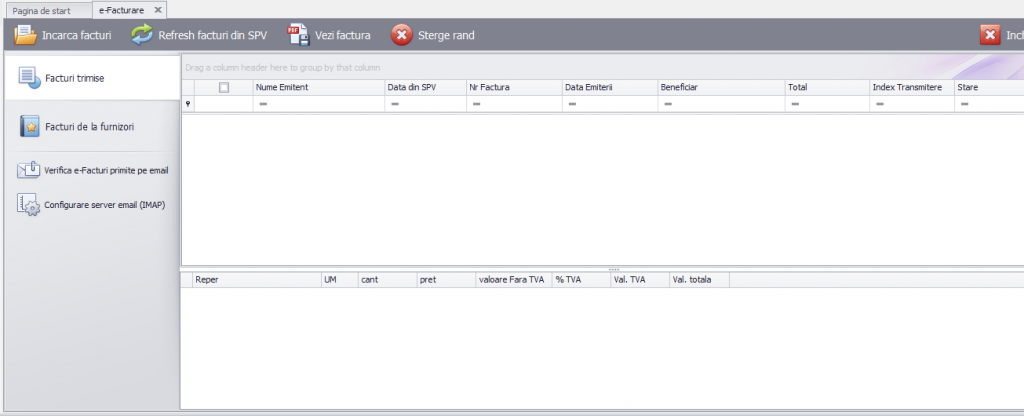Sort by the Data din SPV column header
Image resolution: width=1024 pixels, height=416 pixels.
(x=426, y=88)
